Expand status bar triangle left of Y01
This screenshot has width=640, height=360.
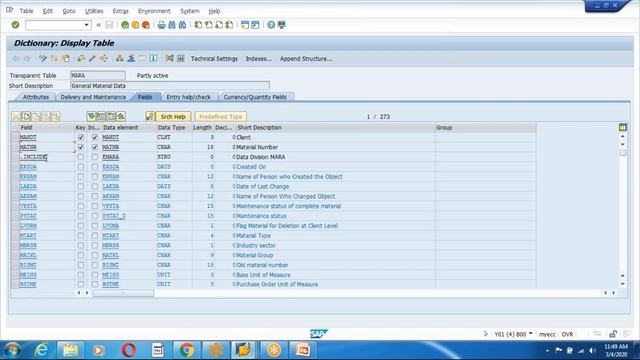pos(486,333)
